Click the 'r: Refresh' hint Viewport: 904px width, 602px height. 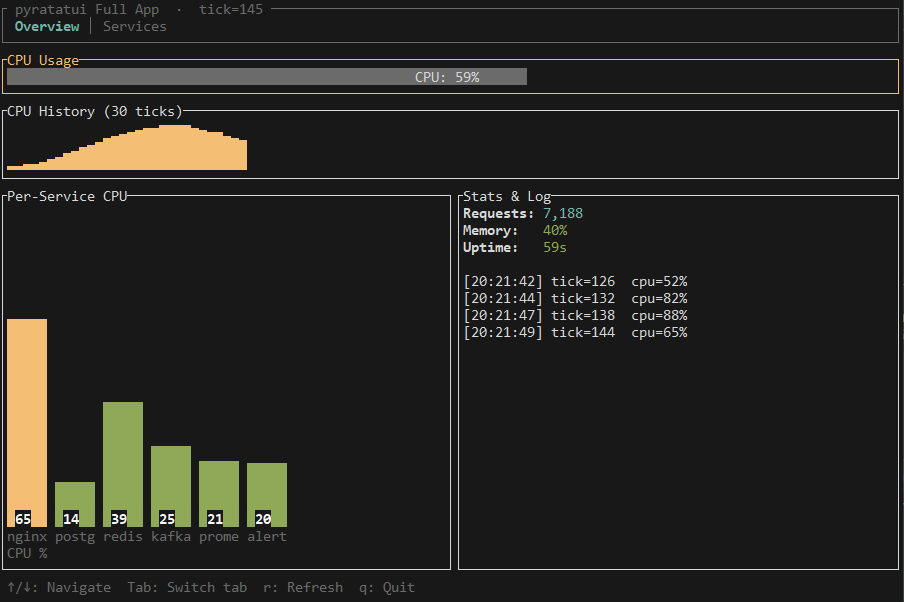(302, 588)
